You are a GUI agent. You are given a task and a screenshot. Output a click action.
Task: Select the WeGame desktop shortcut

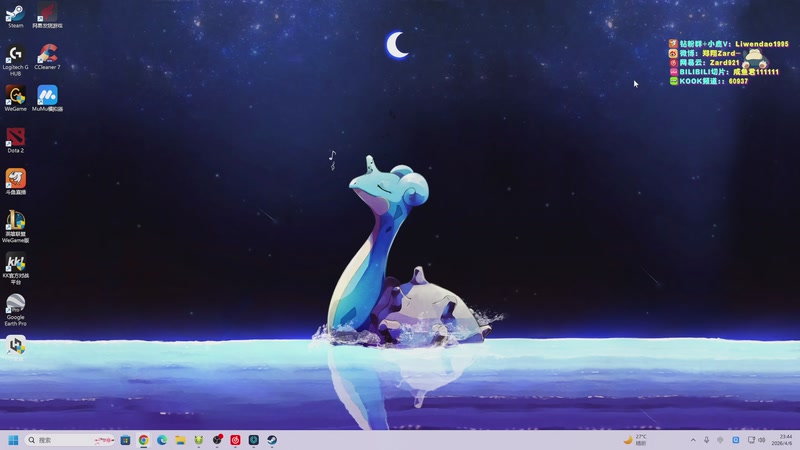(15, 99)
